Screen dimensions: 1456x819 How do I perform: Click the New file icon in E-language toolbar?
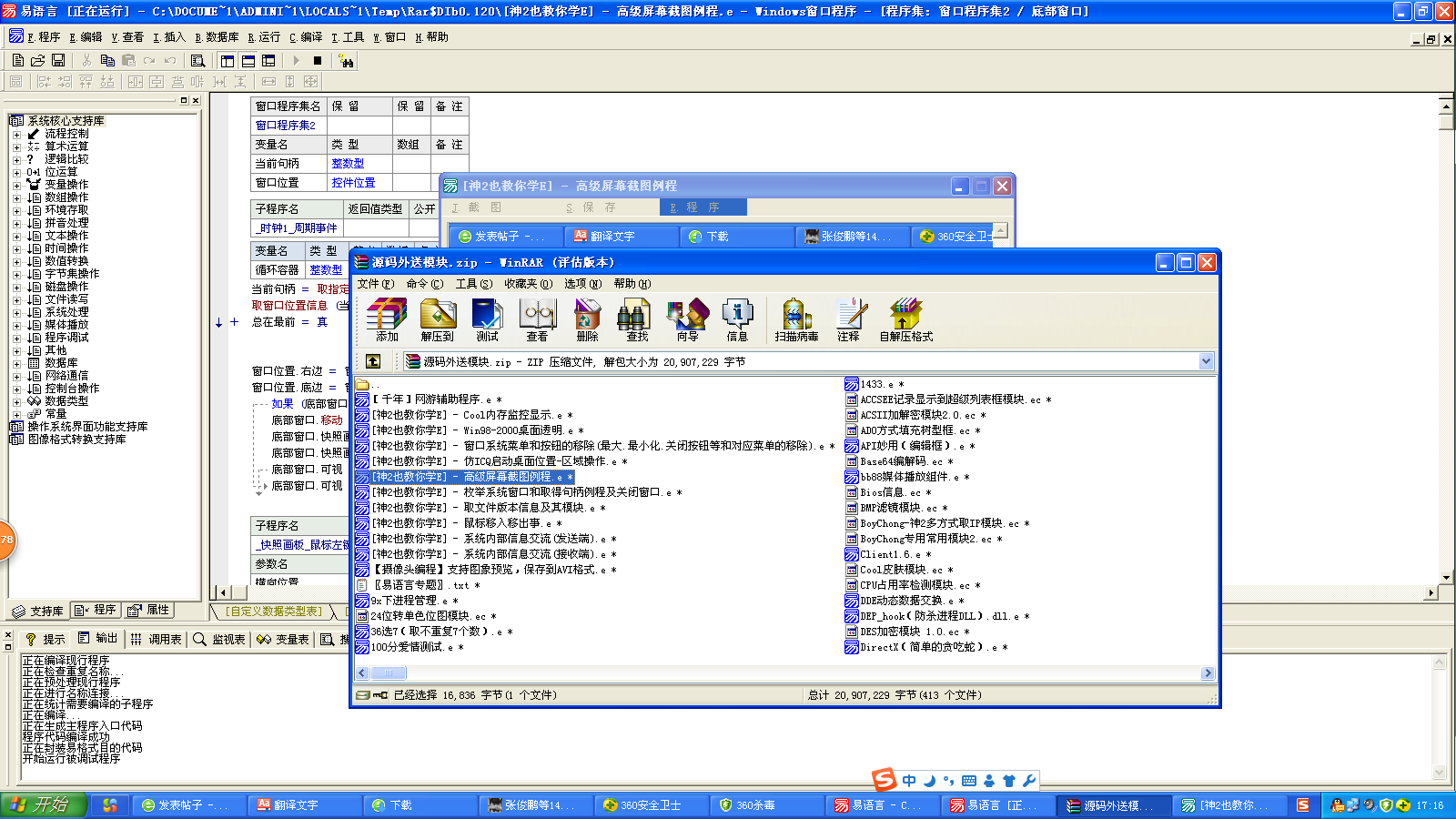coord(17,61)
